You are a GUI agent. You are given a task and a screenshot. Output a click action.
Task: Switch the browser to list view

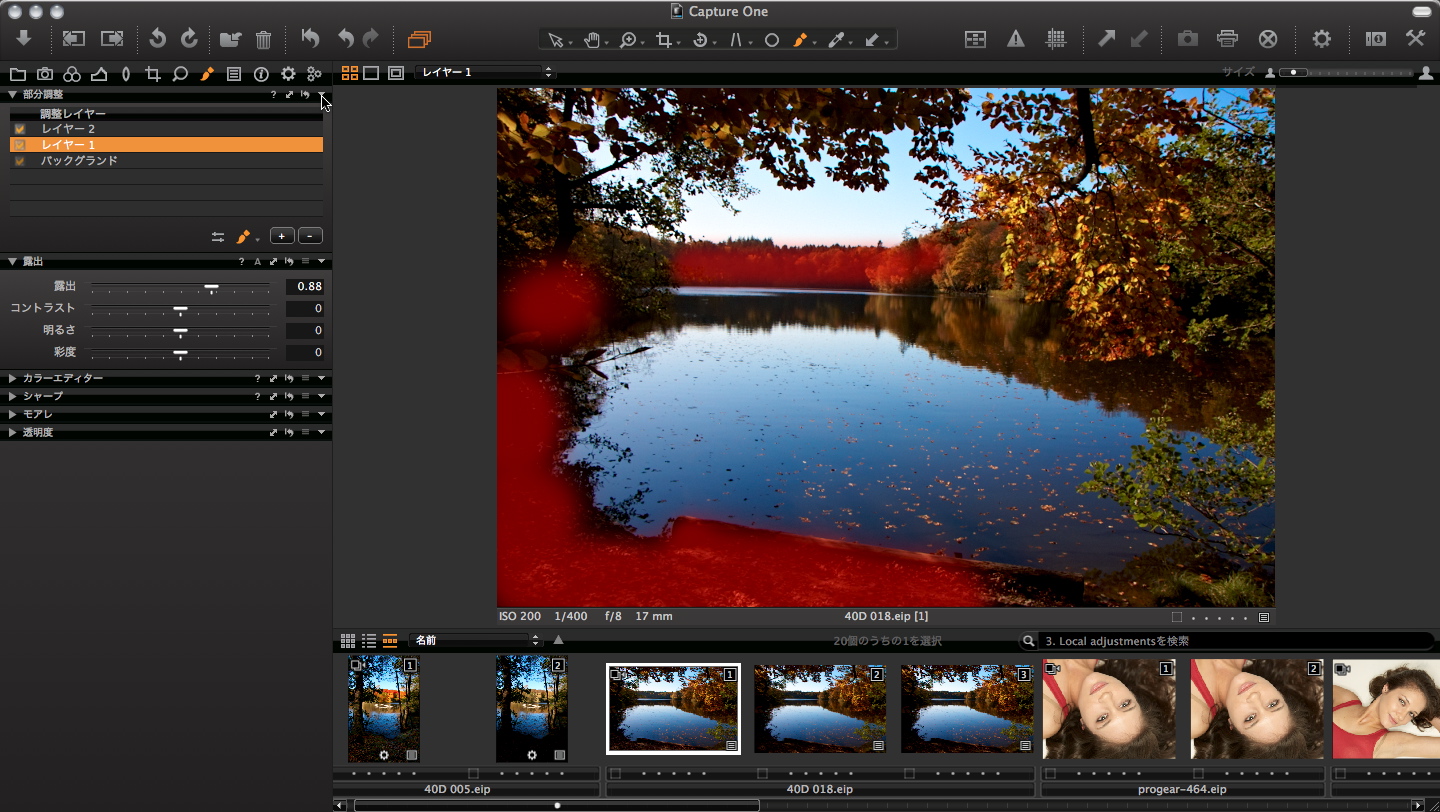pyautogui.click(x=368, y=640)
